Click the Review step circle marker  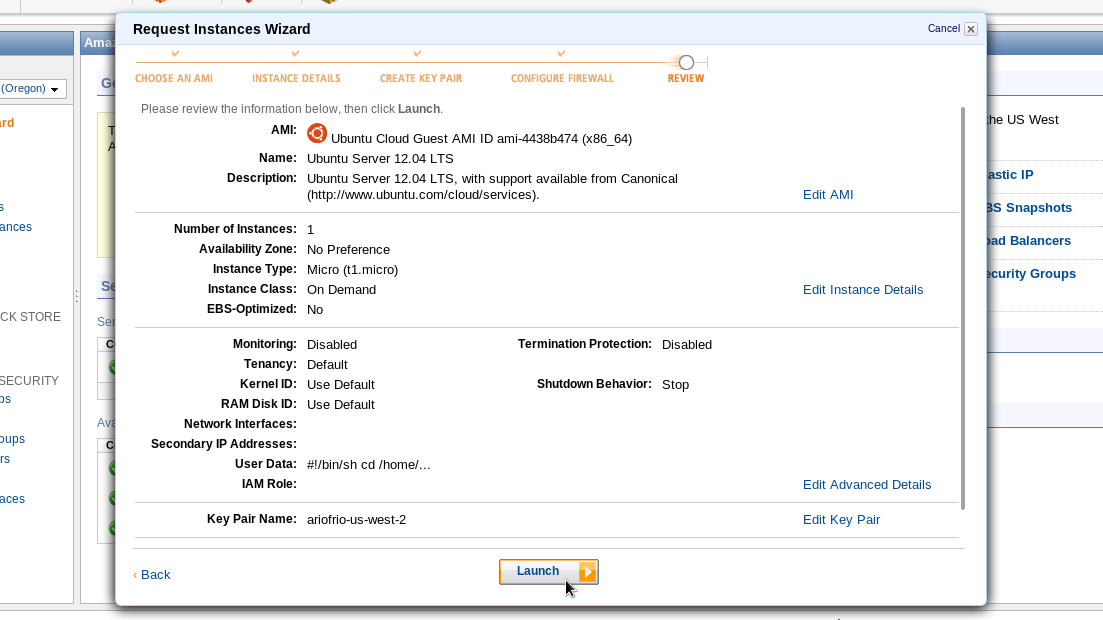click(x=687, y=63)
